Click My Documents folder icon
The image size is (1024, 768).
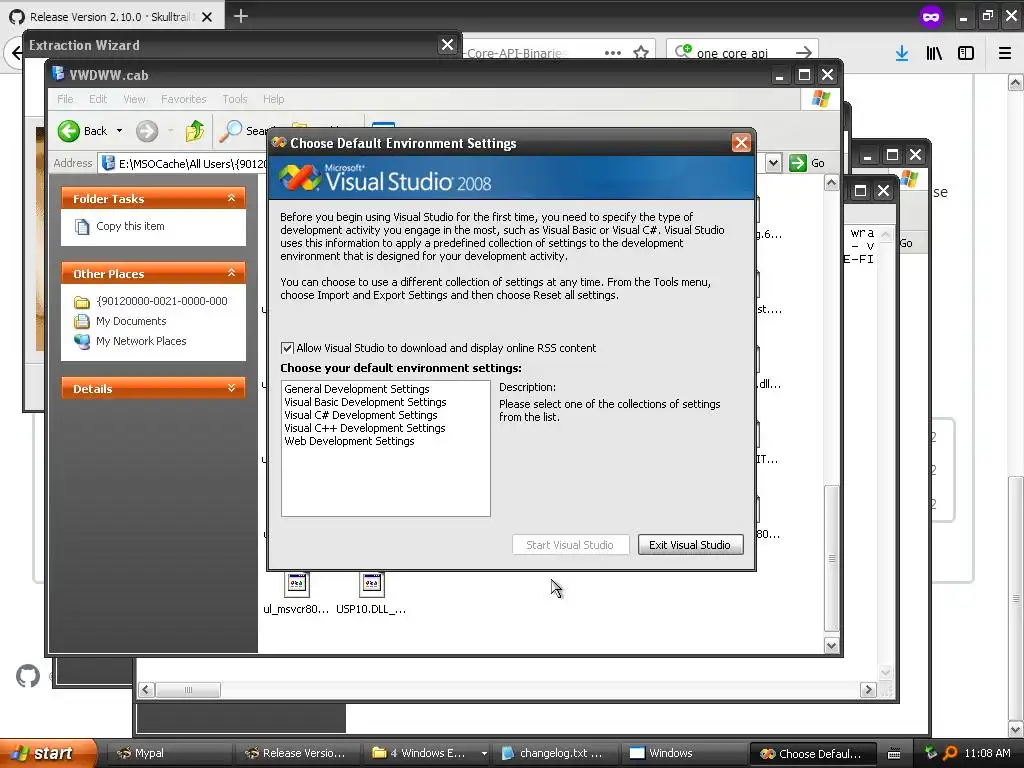(x=82, y=321)
